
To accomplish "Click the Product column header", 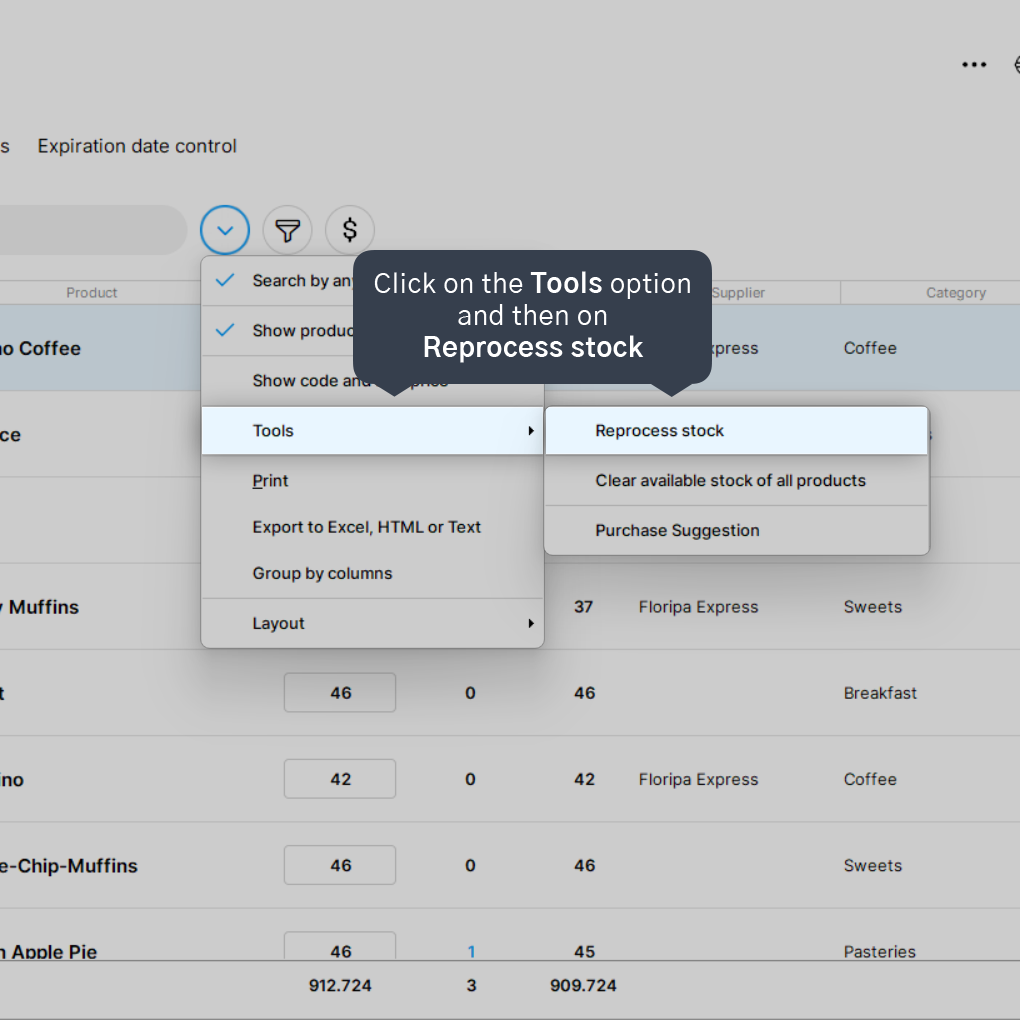I will (92, 293).
